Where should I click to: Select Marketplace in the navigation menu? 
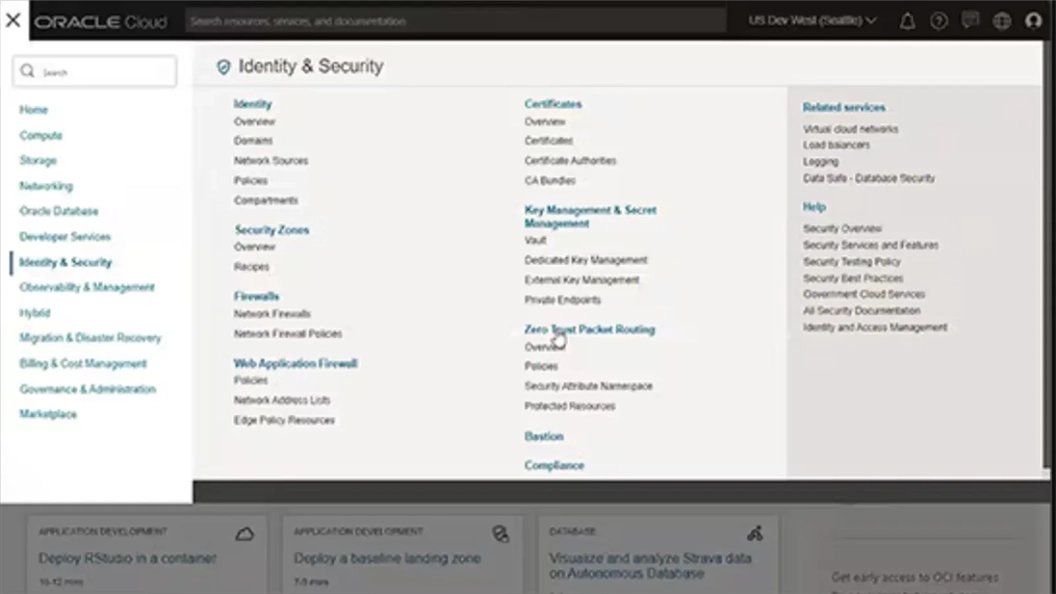48,414
